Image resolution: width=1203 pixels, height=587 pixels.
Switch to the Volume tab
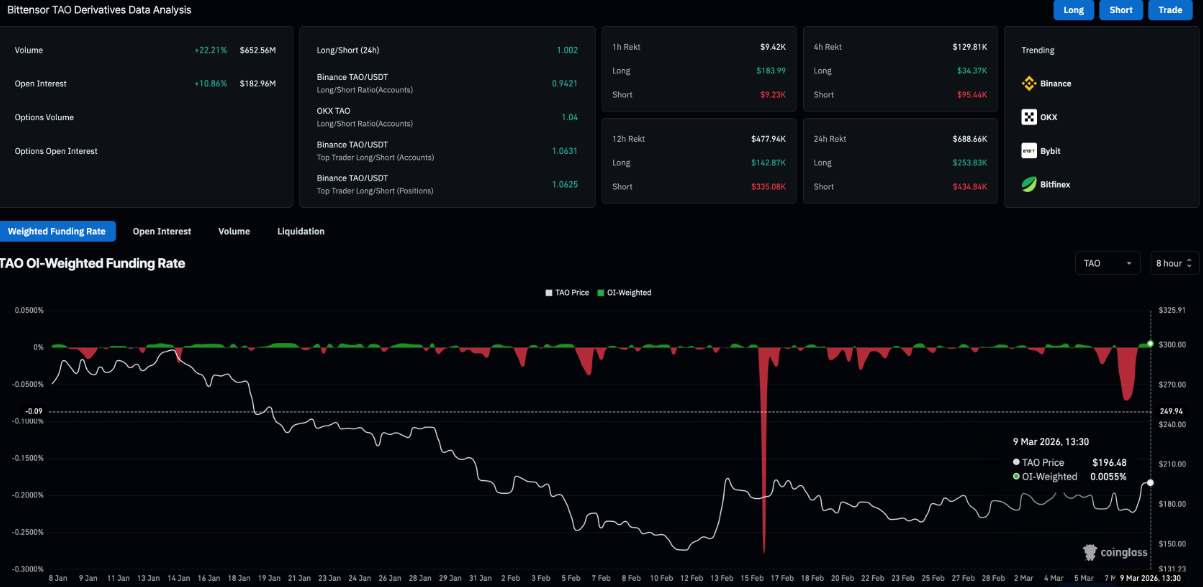point(234,231)
